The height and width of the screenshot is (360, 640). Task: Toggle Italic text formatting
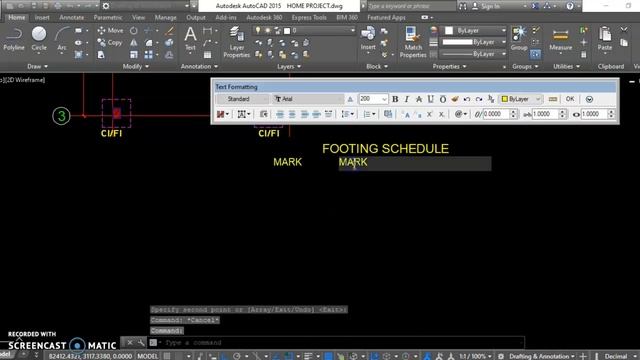pyautogui.click(x=407, y=99)
